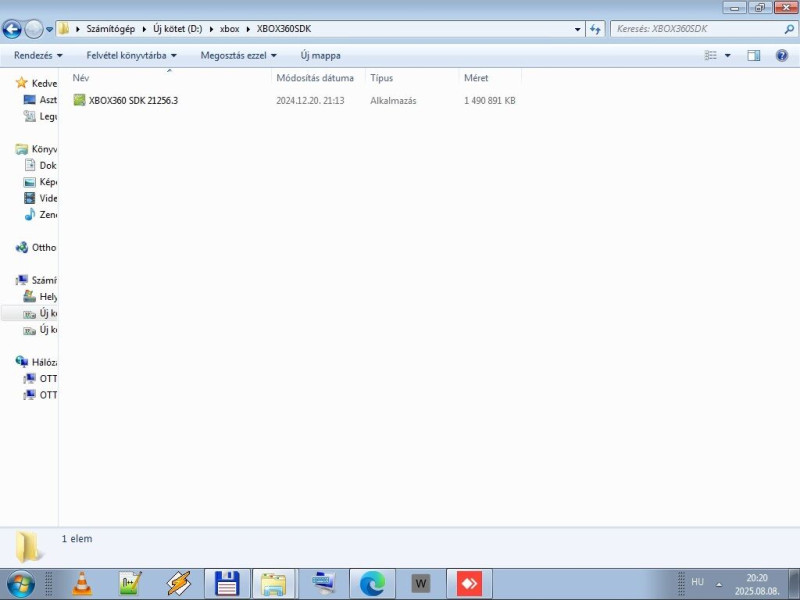Open Felvétel könyvtárba menu
Screen dimensions: 800x600
(131, 55)
